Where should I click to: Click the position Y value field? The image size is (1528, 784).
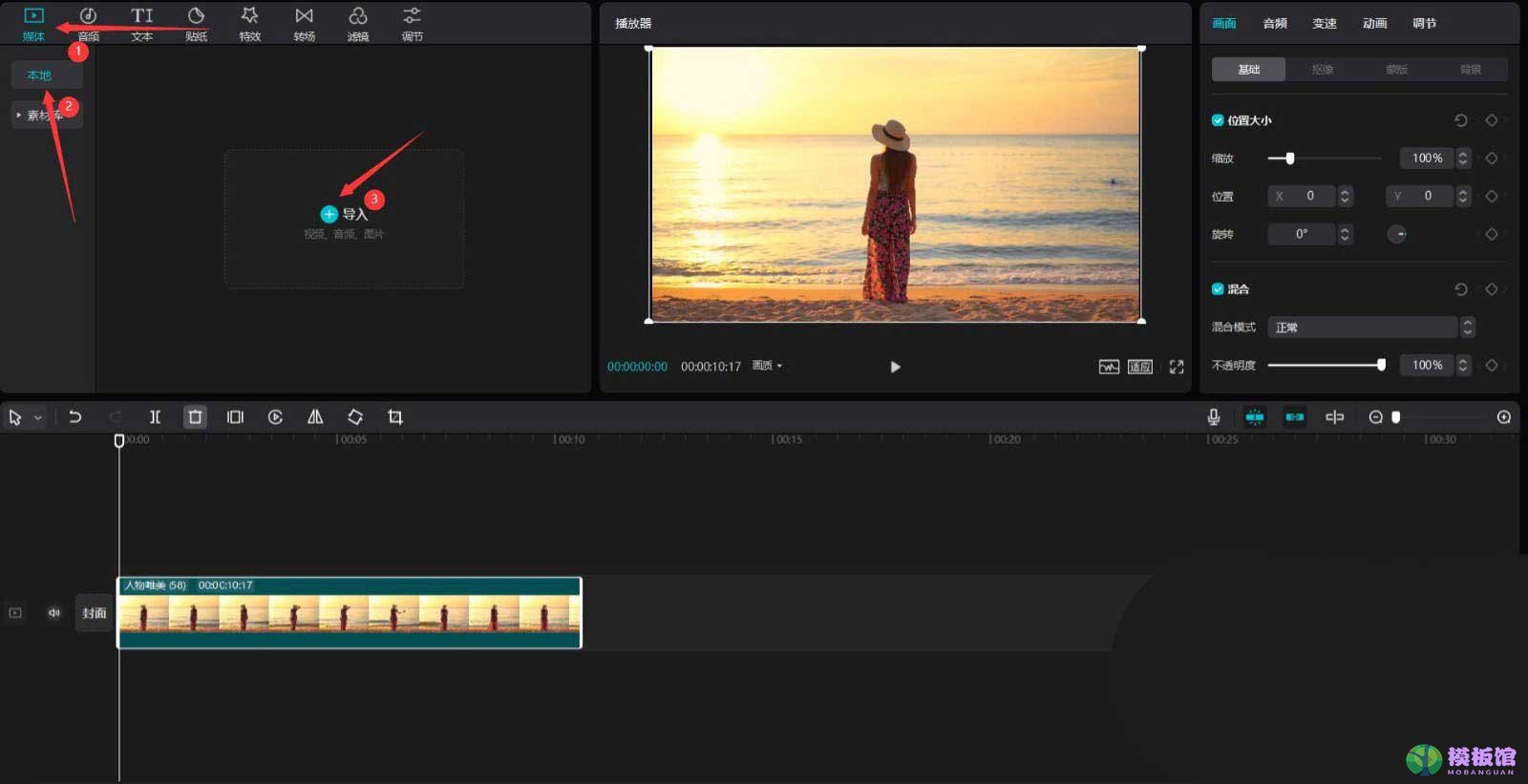(1420, 196)
